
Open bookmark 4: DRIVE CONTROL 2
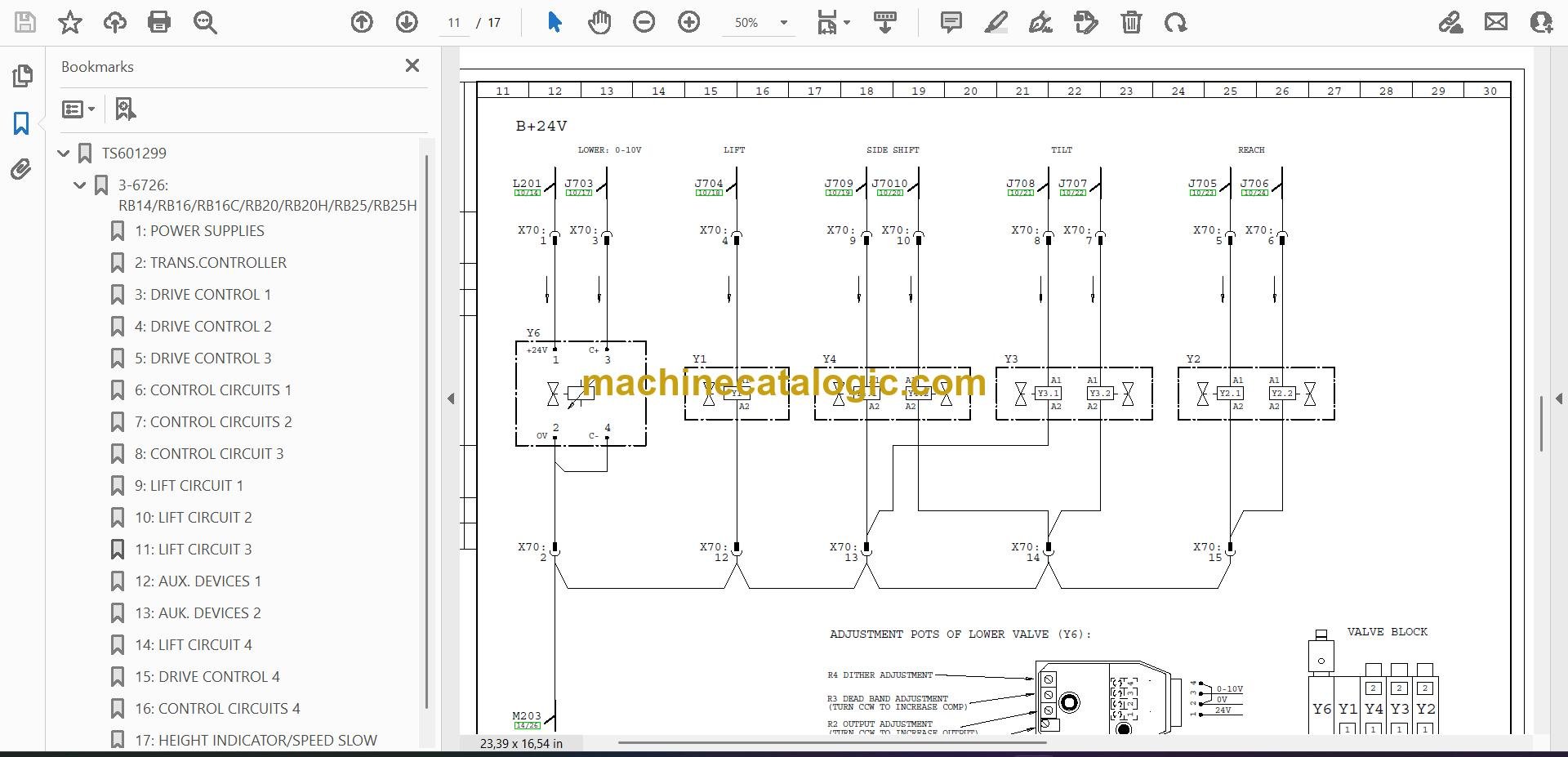point(203,327)
